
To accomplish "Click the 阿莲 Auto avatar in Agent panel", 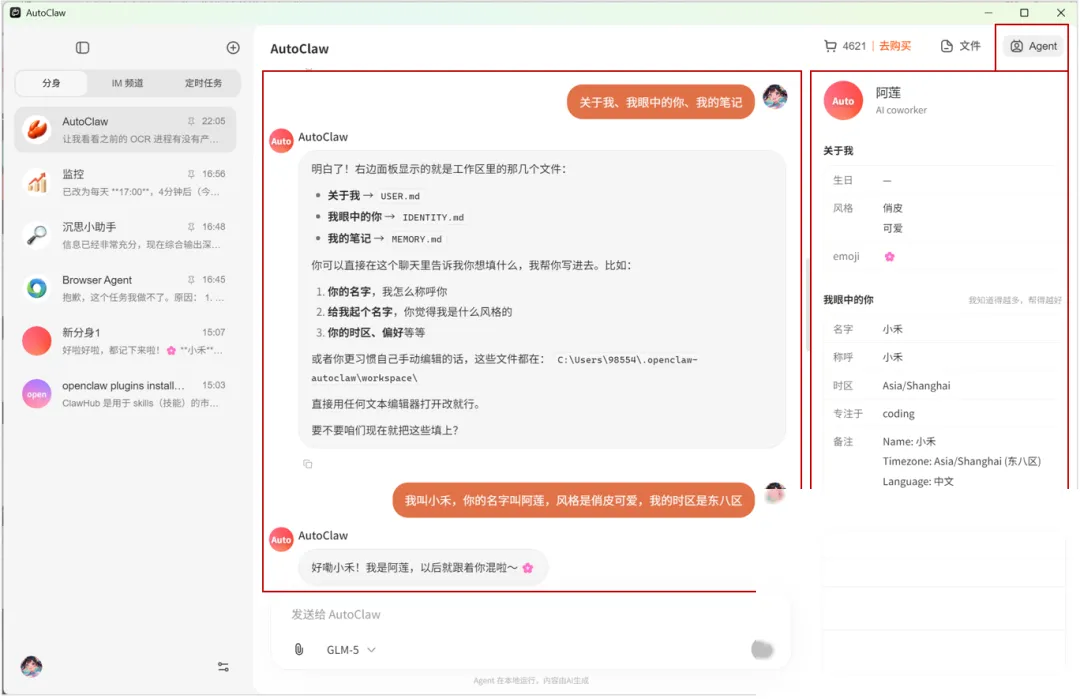I will click(843, 101).
